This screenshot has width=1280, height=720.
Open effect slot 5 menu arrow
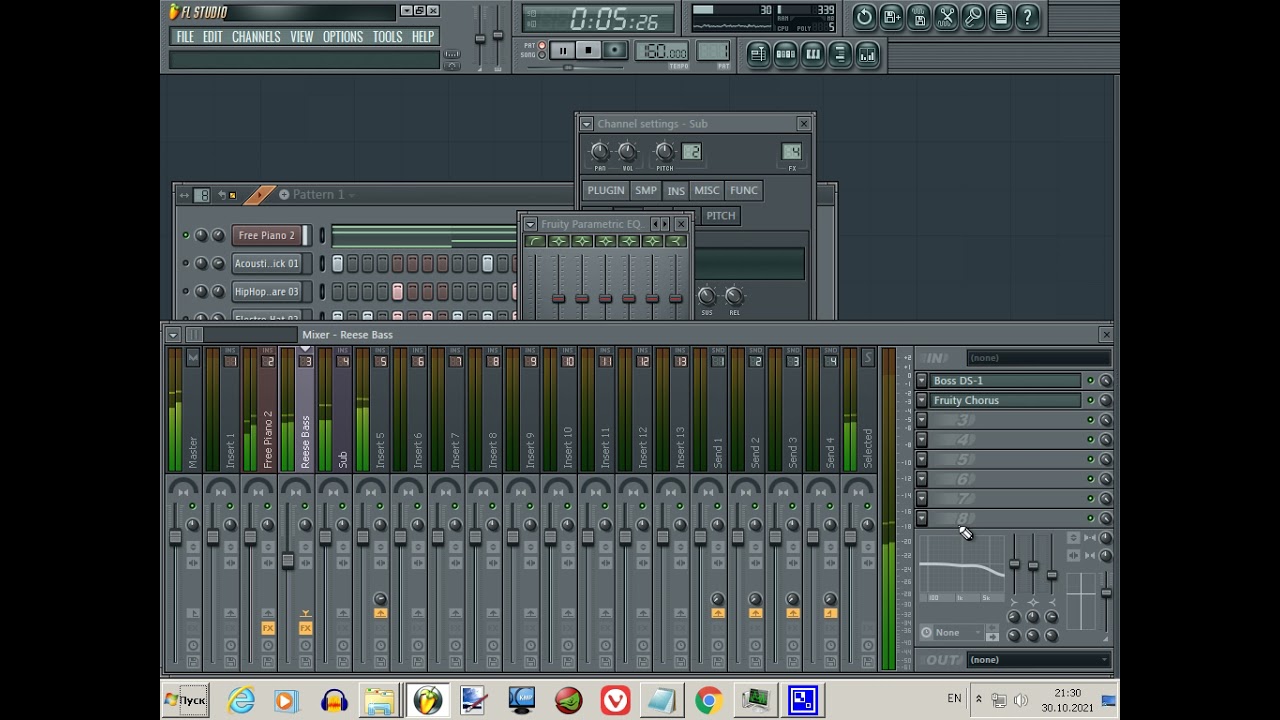[x=922, y=460]
